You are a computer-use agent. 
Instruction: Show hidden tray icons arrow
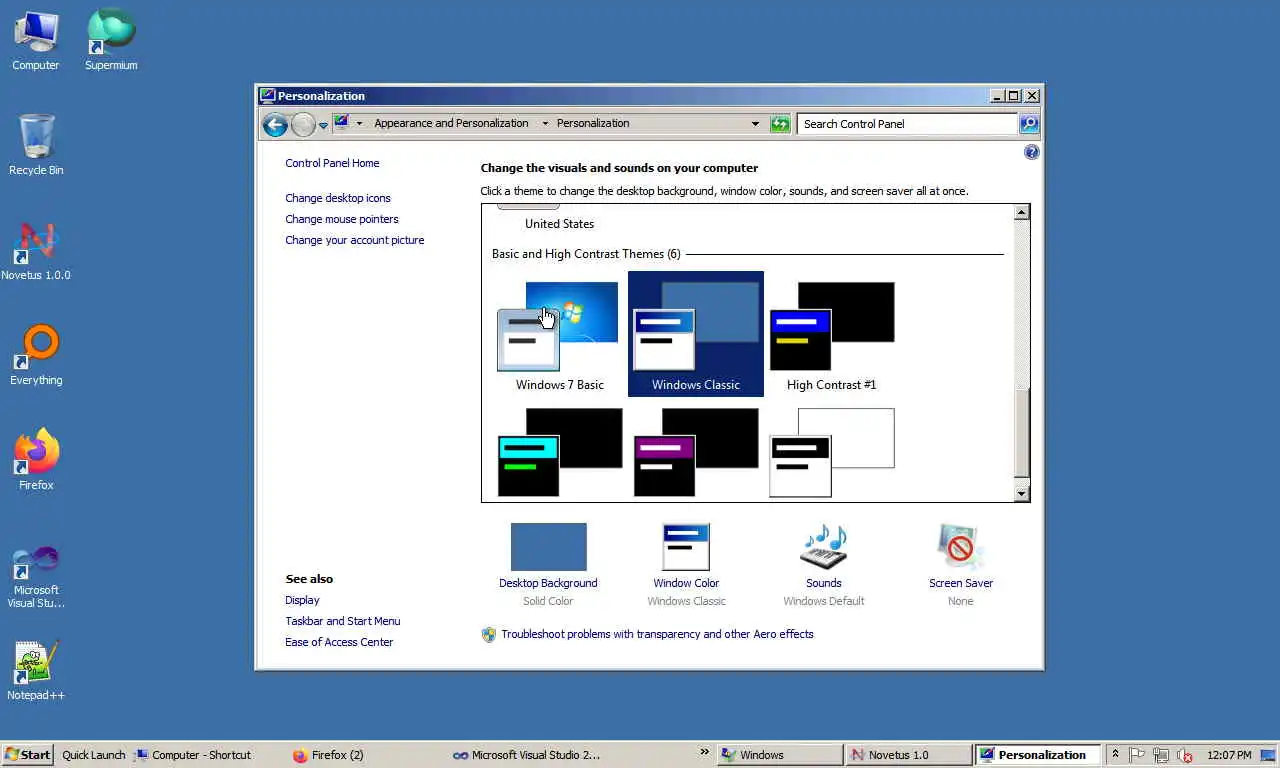pos(1115,755)
